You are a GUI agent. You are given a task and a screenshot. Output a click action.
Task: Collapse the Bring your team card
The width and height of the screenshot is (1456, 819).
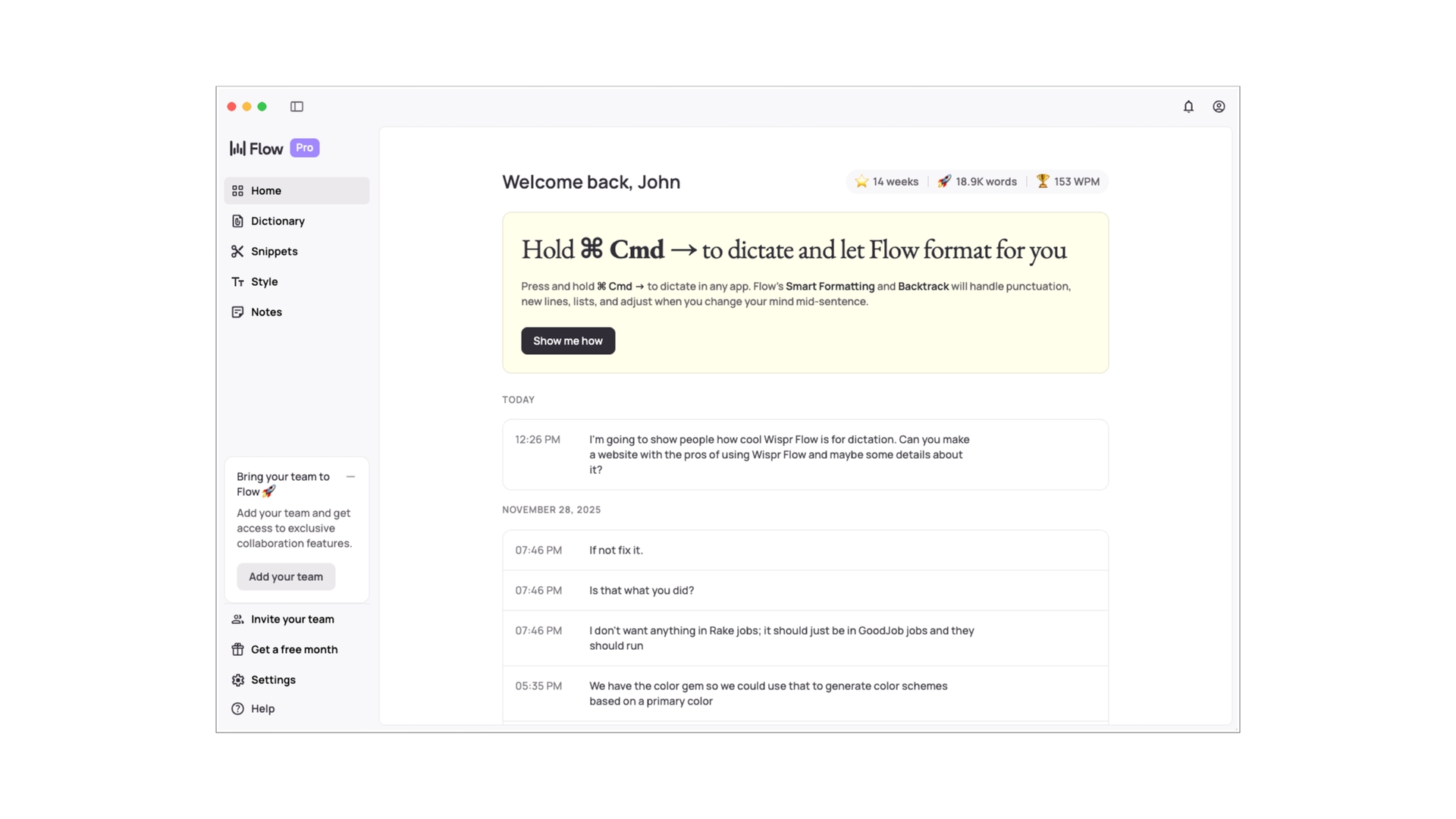coord(350,477)
